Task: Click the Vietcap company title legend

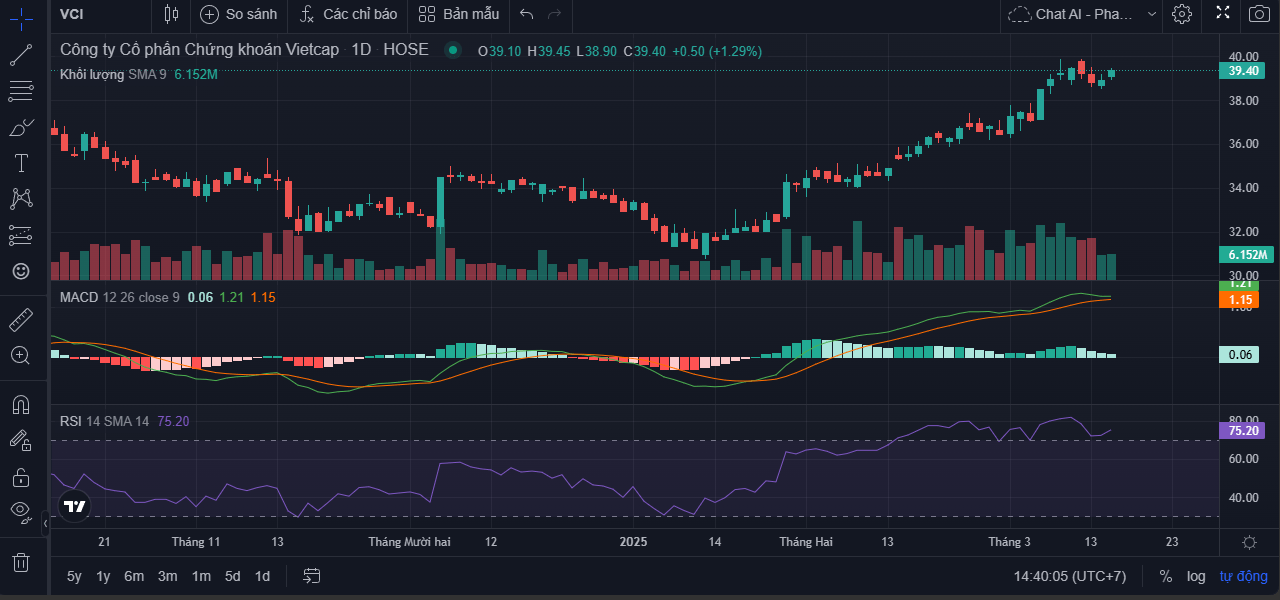Action: click(201, 49)
